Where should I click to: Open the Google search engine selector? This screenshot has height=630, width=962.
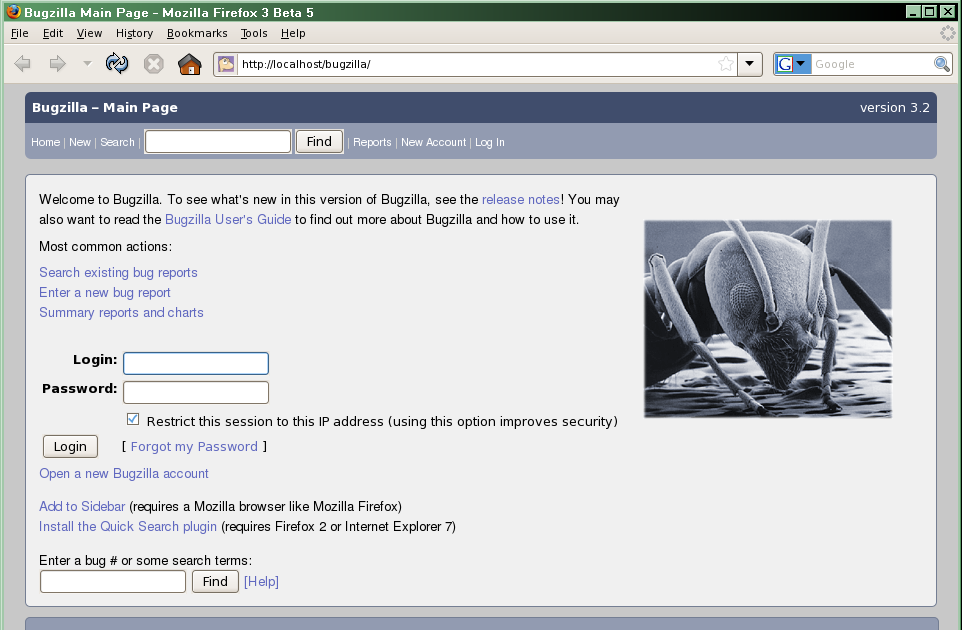click(x=793, y=64)
